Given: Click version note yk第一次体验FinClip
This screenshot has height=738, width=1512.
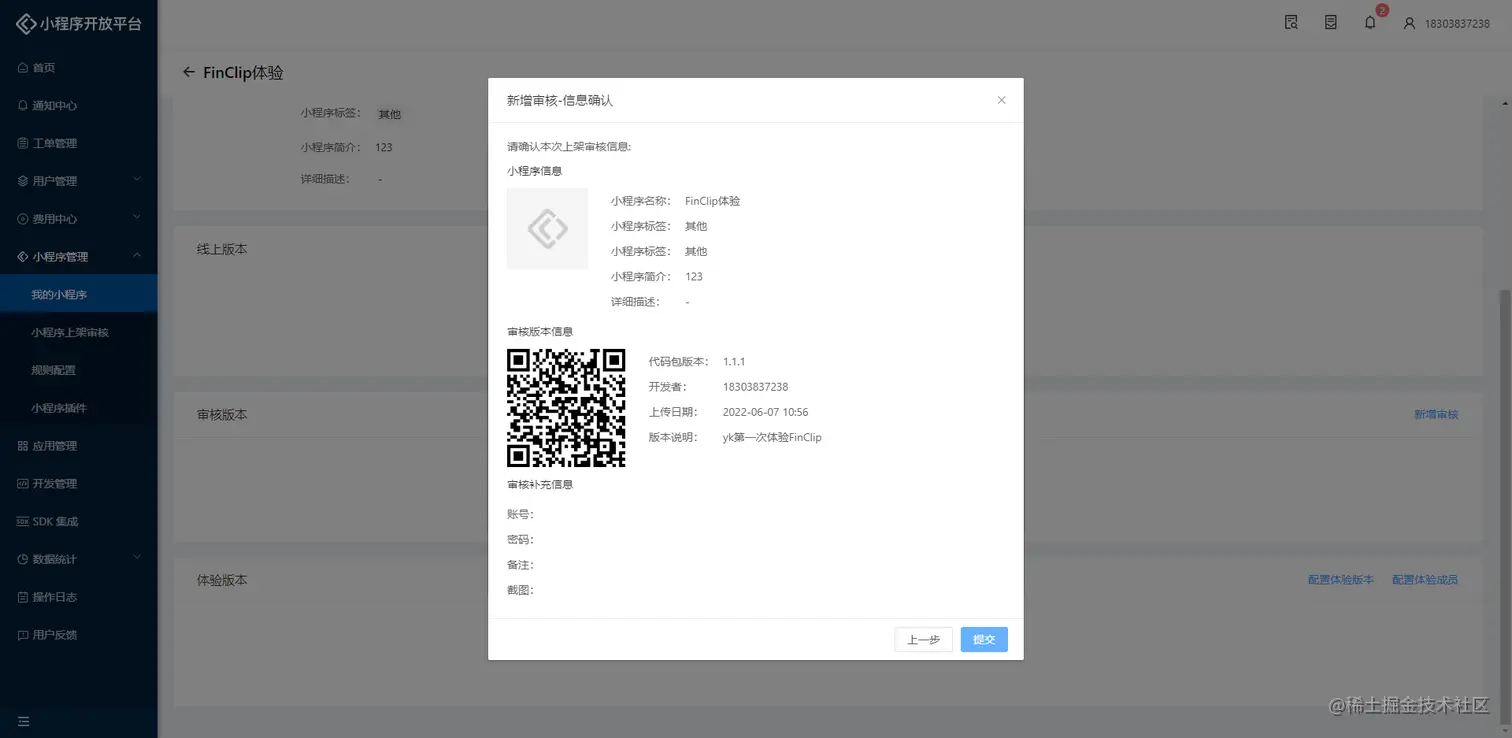Looking at the screenshot, I should click(x=772, y=438).
